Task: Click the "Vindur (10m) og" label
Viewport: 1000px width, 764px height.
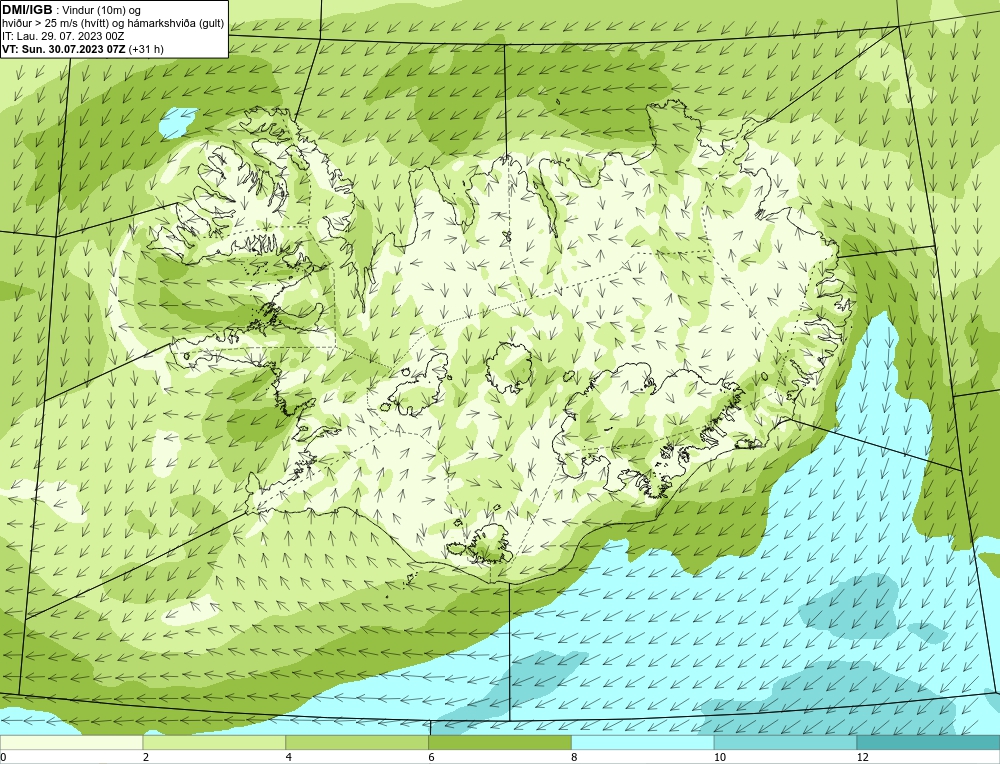Action: pyautogui.click(x=103, y=10)
